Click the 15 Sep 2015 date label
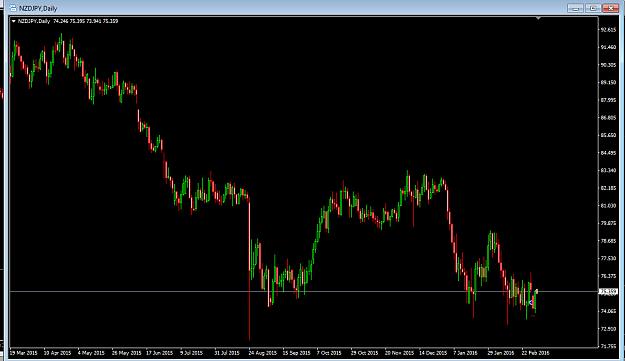Viewport: 625px width, 361px height. 296,353
